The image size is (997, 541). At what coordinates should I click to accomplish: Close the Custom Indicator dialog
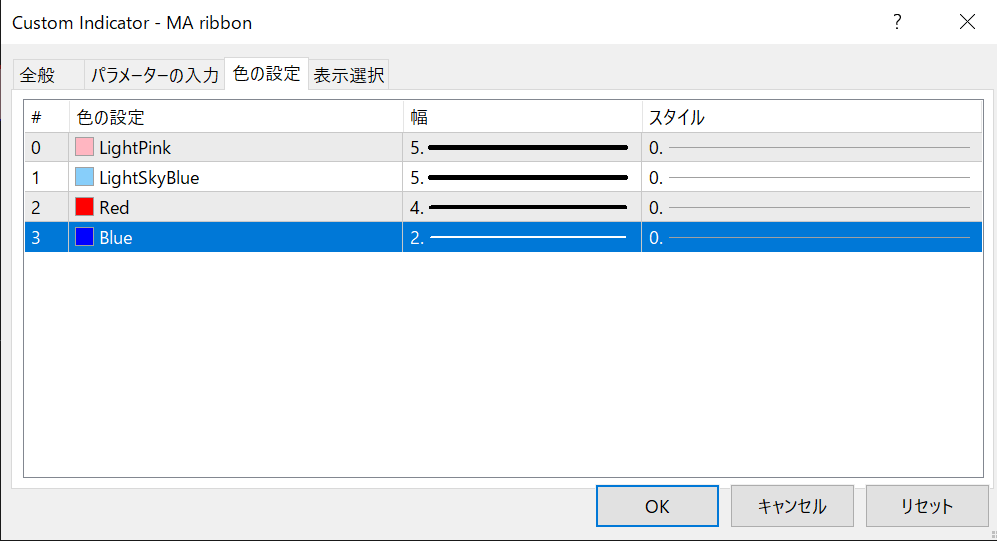(967, 22)
